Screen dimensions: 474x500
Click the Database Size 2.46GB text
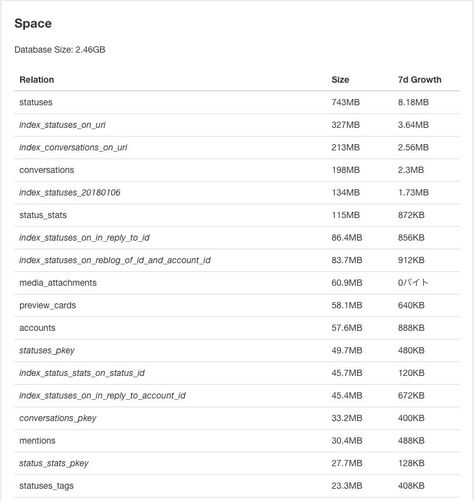60,50
